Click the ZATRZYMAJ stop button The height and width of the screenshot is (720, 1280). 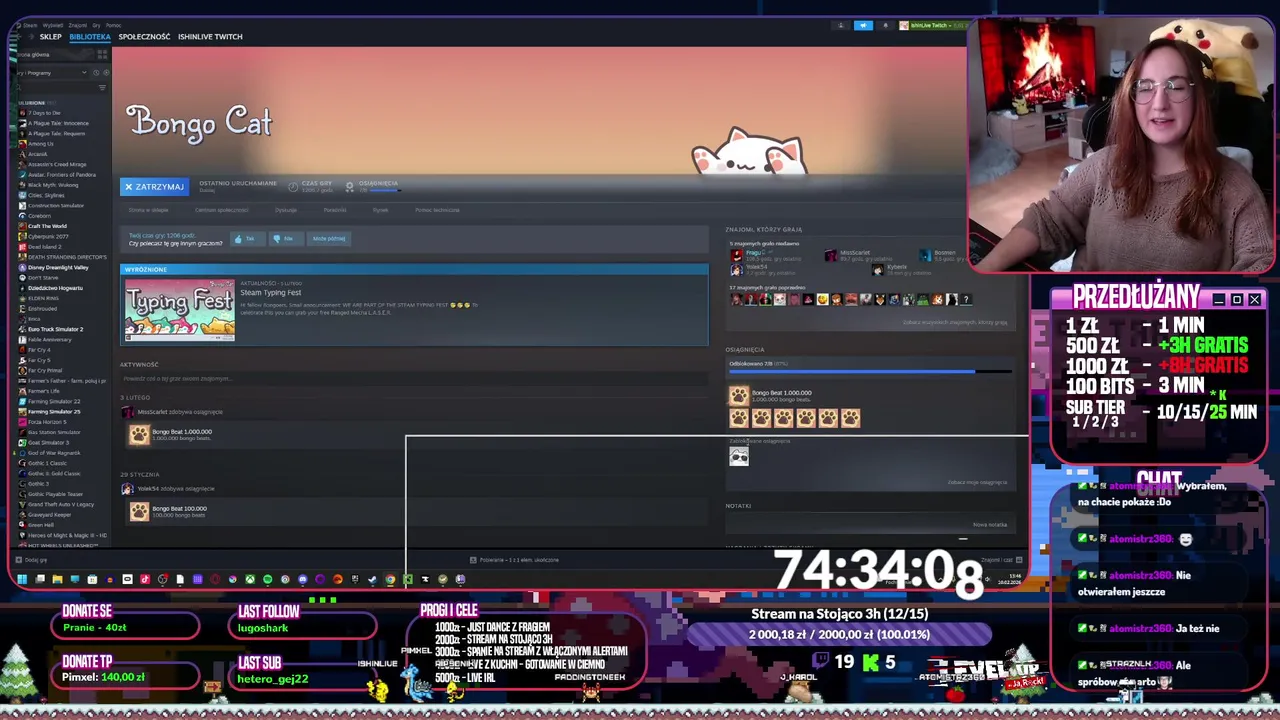154,186
